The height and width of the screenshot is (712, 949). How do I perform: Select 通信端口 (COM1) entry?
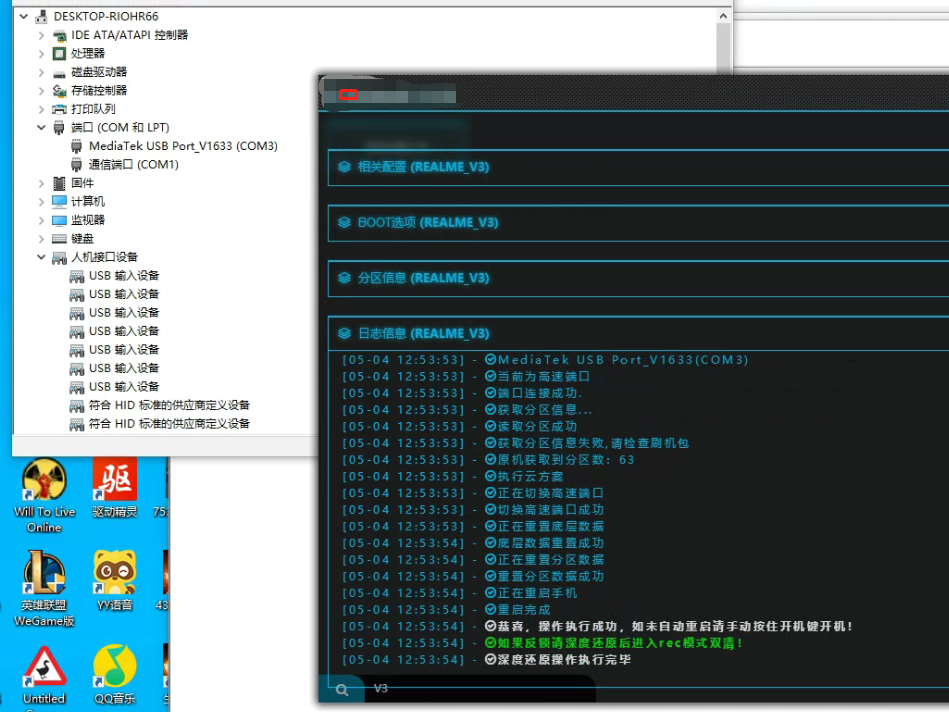[x=134, y=165]
